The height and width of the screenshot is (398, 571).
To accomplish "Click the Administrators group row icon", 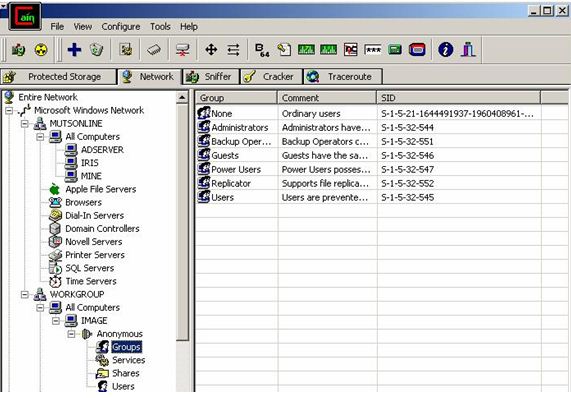I will (x=204, y=127).
